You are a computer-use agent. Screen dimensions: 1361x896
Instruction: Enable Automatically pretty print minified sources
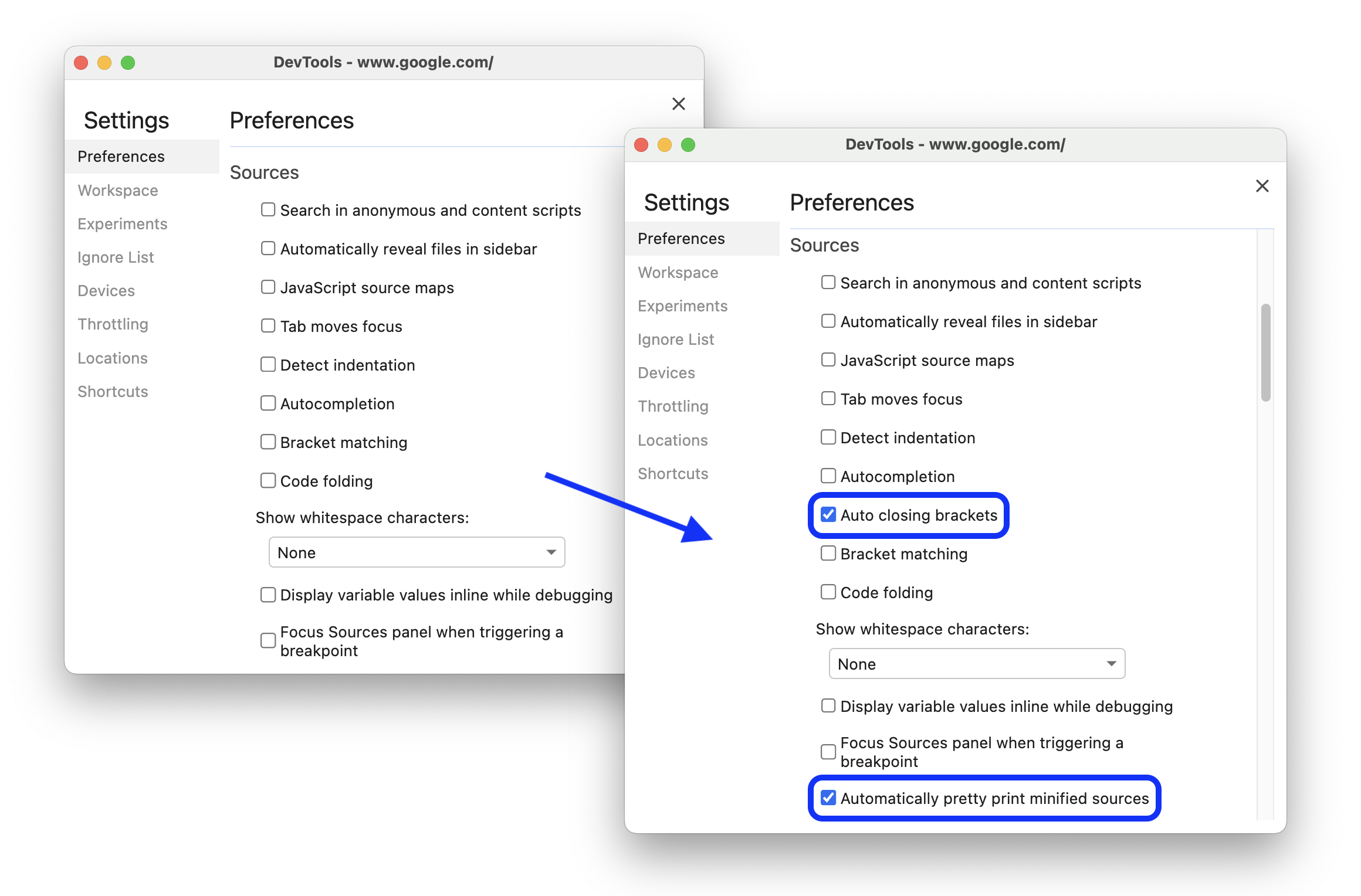828,798
